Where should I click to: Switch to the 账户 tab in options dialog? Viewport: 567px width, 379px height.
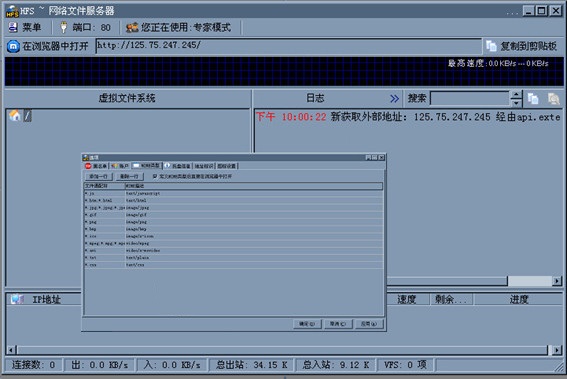[x=120, y=166]
